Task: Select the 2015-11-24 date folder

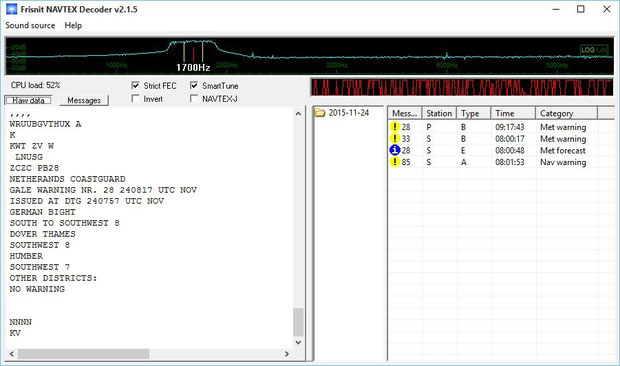Action: coord(348,113)
